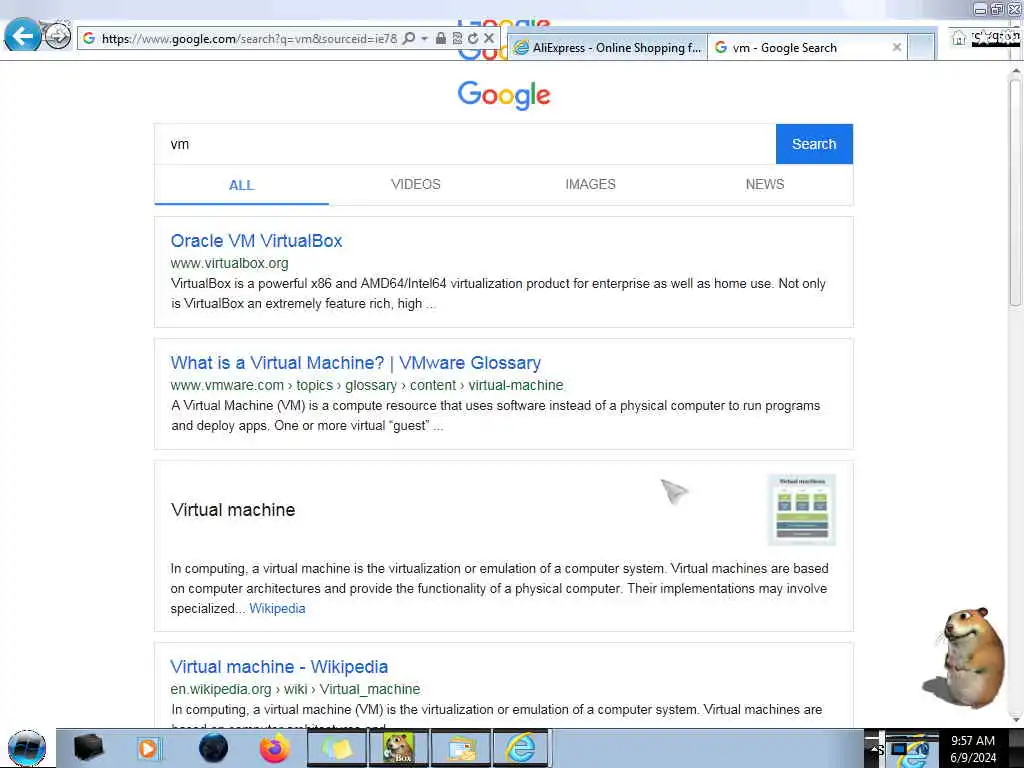1024x768 pixels.
Task: Launch Firefox from the taskbar
Action: (x=275, y=748)
